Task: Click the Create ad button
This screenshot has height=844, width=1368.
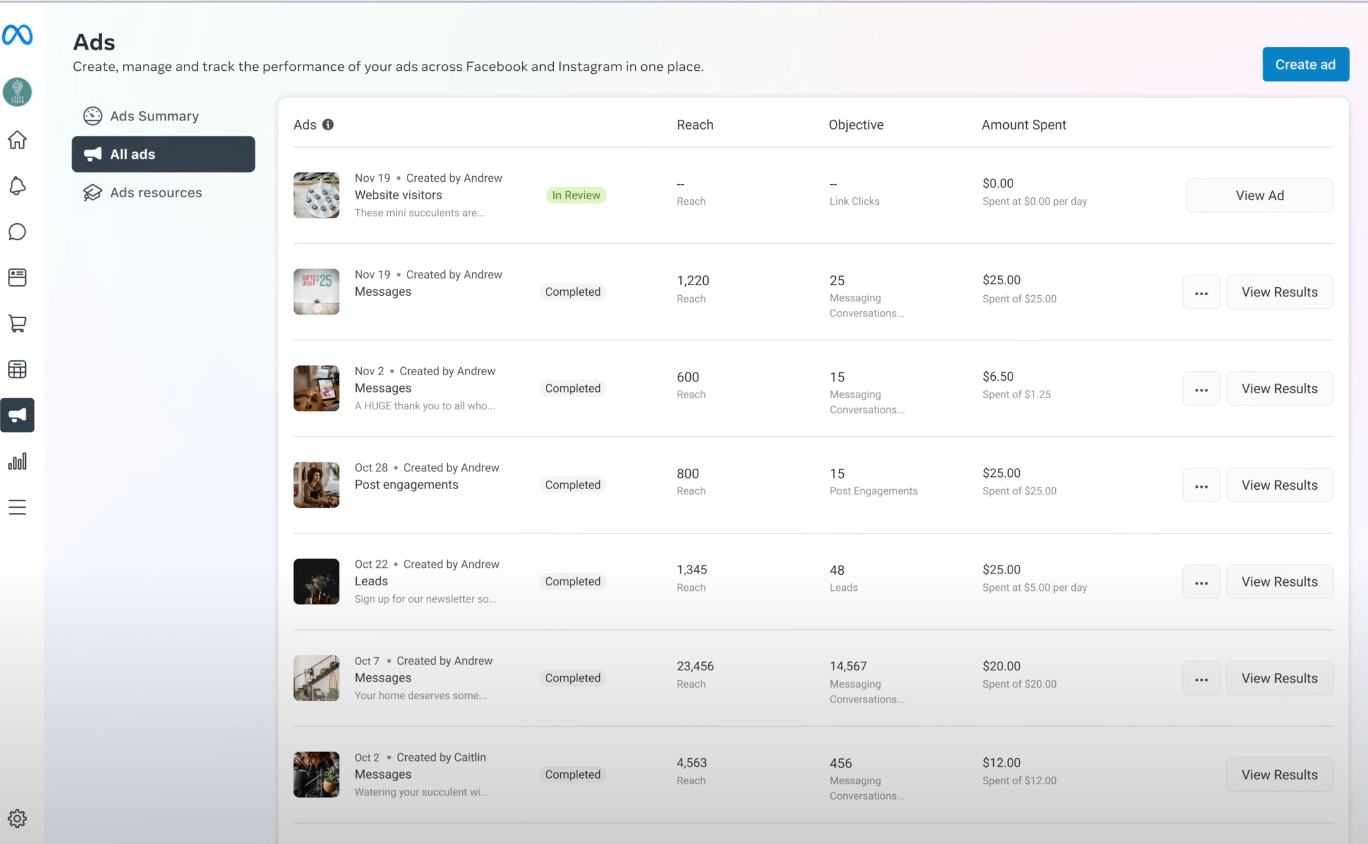Action: pyautogui.click(x=1305, y=64)
